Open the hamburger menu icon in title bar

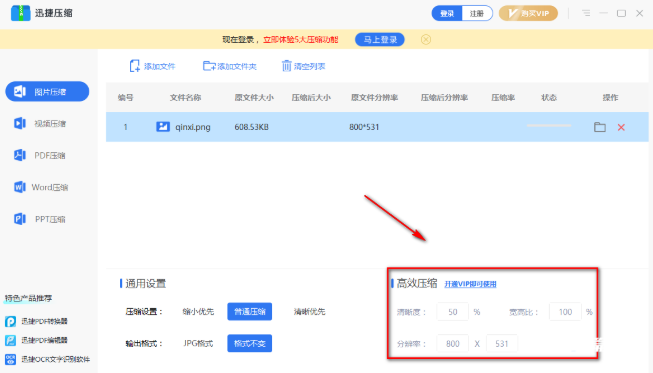pos(586,13)
